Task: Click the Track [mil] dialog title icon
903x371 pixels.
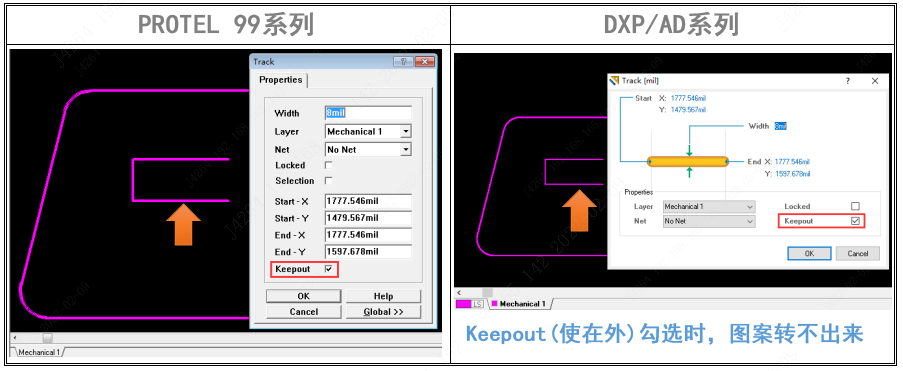Action: click(x=616, y=81)
